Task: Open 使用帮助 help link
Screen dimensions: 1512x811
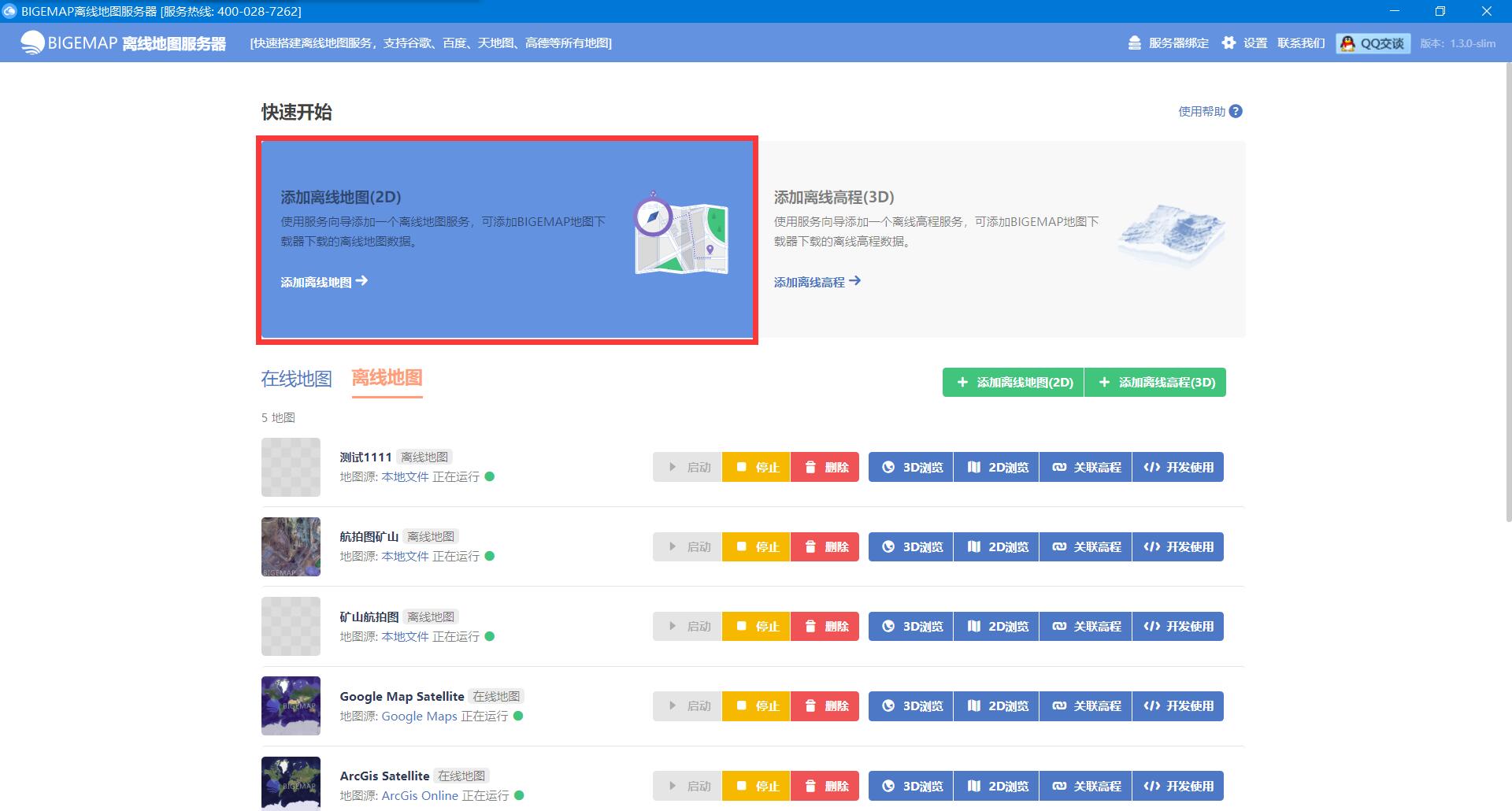Action: coord(1210,111)
